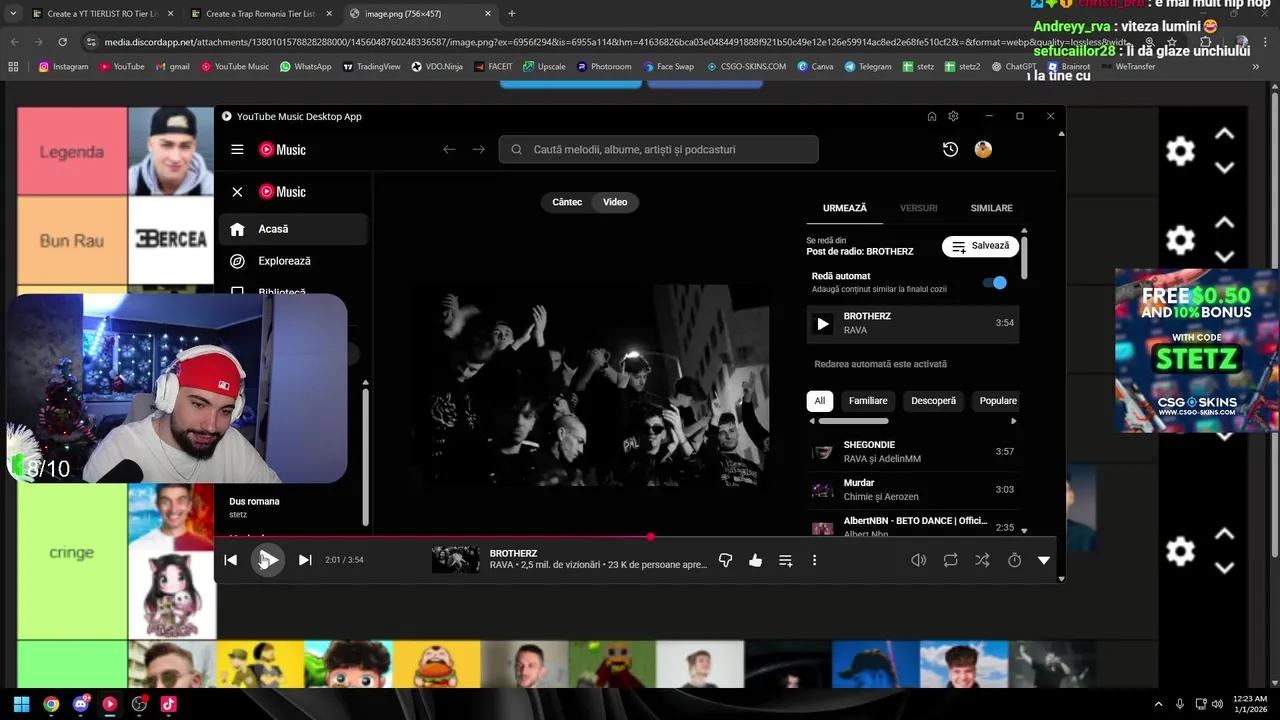Open the YouTube Music bookmark
This screenshot has height=720, width=1280.
point(235,67)
